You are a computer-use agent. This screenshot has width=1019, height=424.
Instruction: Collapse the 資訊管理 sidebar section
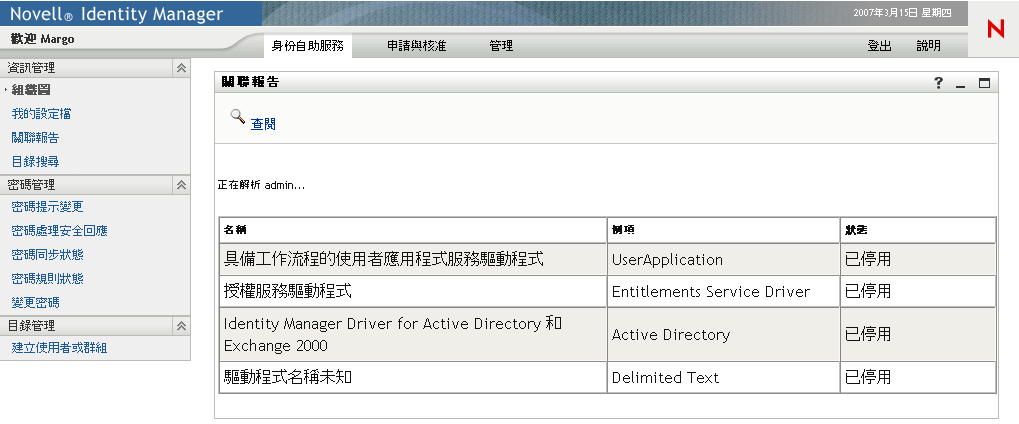[181, 68]
